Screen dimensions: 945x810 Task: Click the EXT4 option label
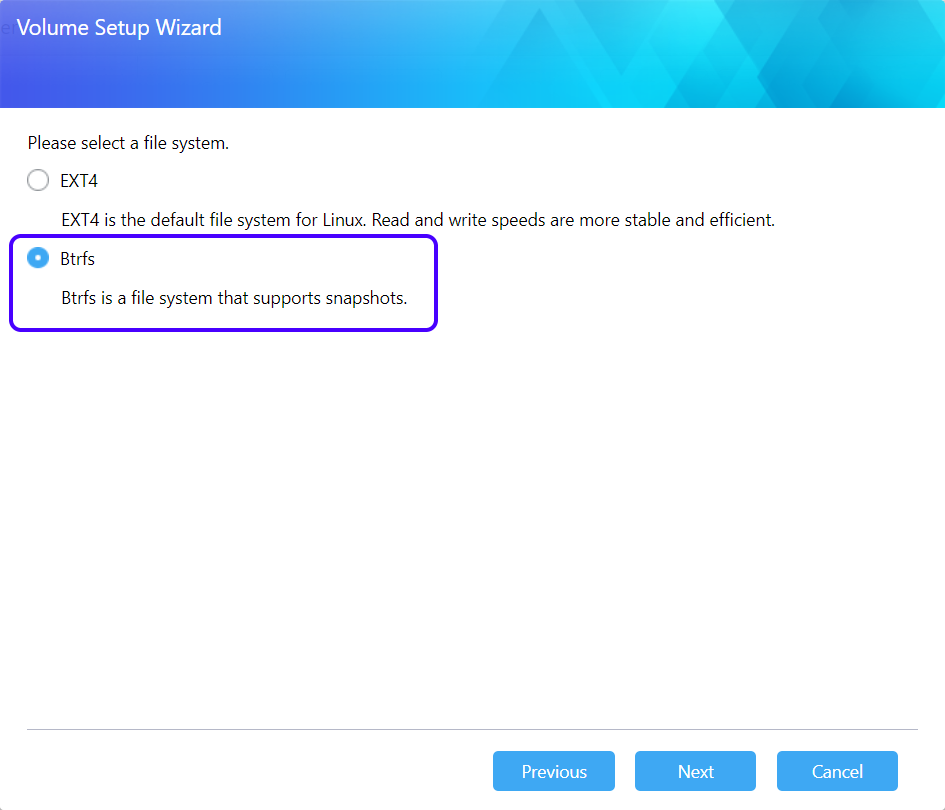(x=79, y=181)
